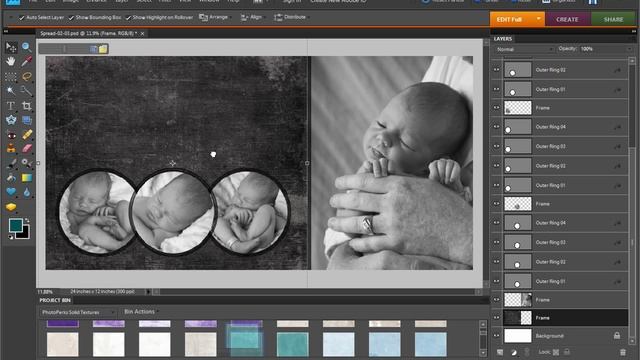Screen dimensions: 640x360
Task: Switch to the SHARE tab
Action: click(613, 19)
